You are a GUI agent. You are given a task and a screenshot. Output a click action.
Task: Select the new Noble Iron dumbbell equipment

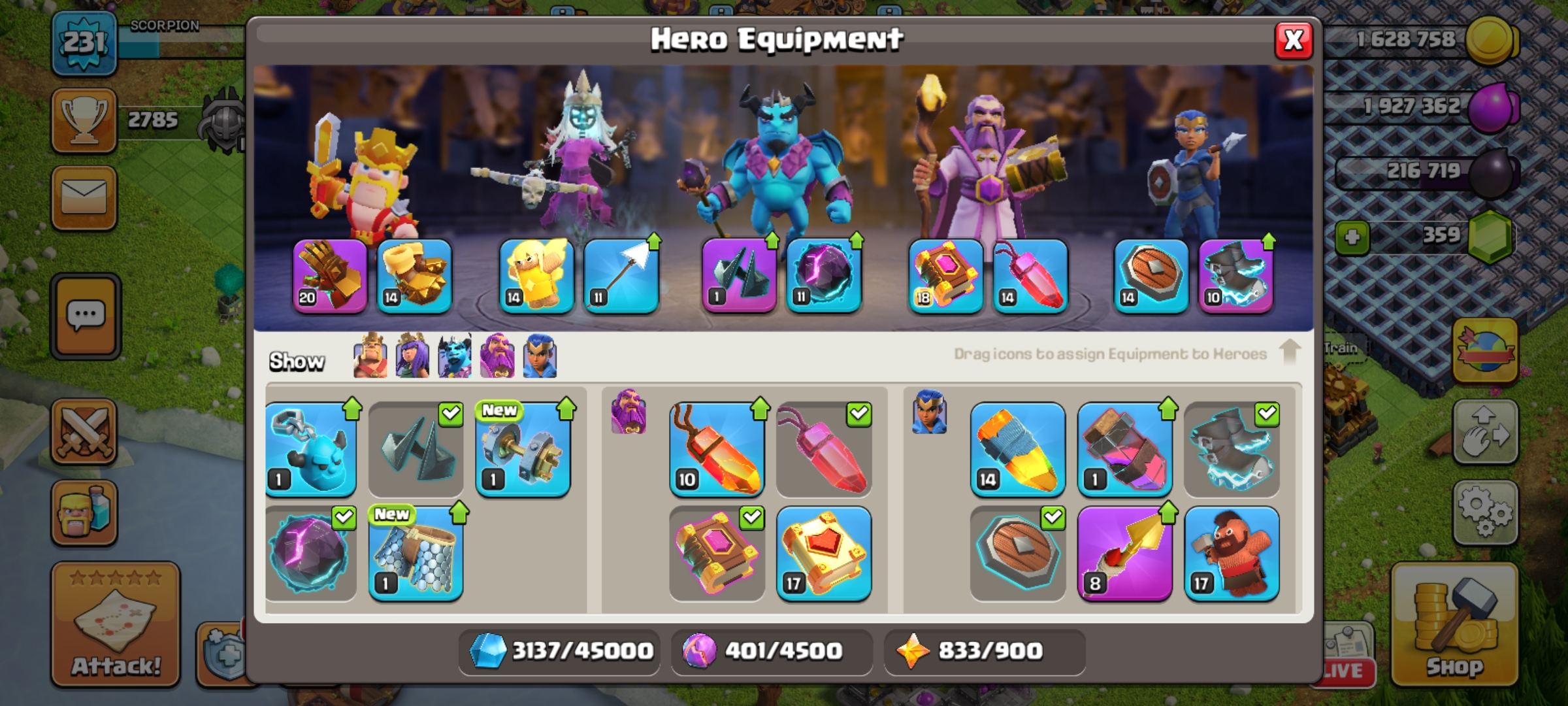pos(523,450)
